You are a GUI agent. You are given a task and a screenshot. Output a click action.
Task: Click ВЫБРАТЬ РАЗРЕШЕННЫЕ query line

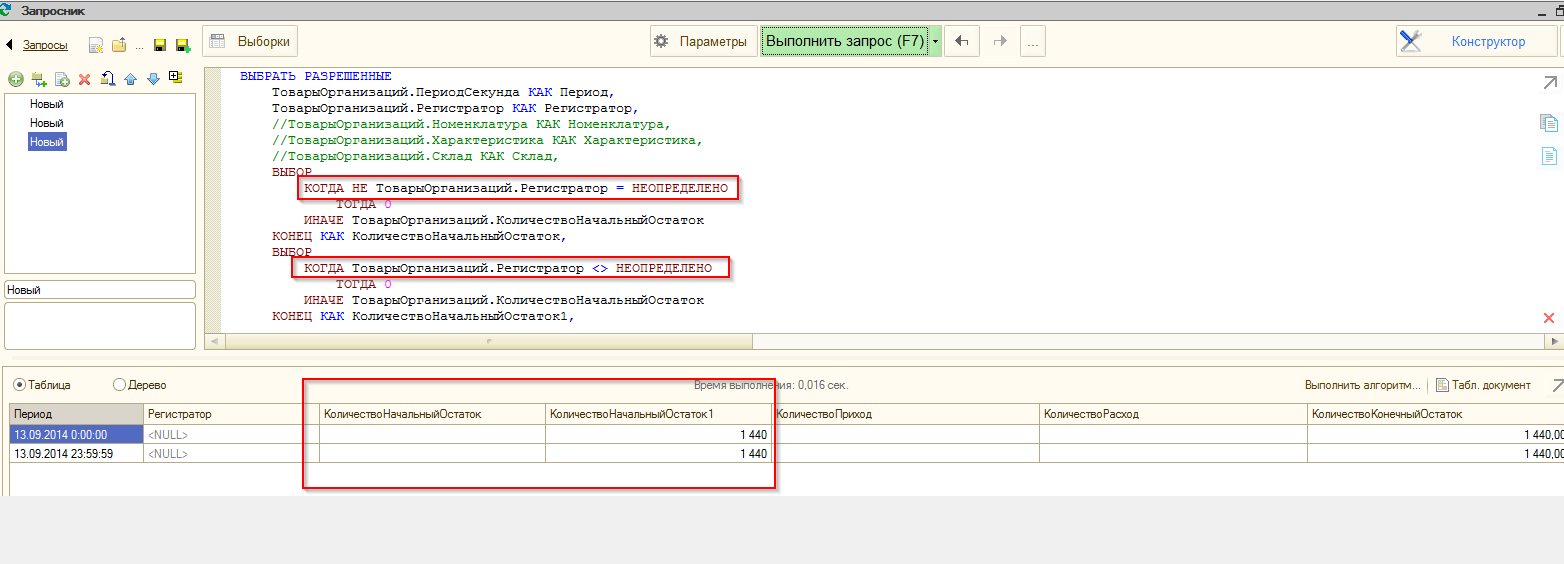tap(316, 76)
